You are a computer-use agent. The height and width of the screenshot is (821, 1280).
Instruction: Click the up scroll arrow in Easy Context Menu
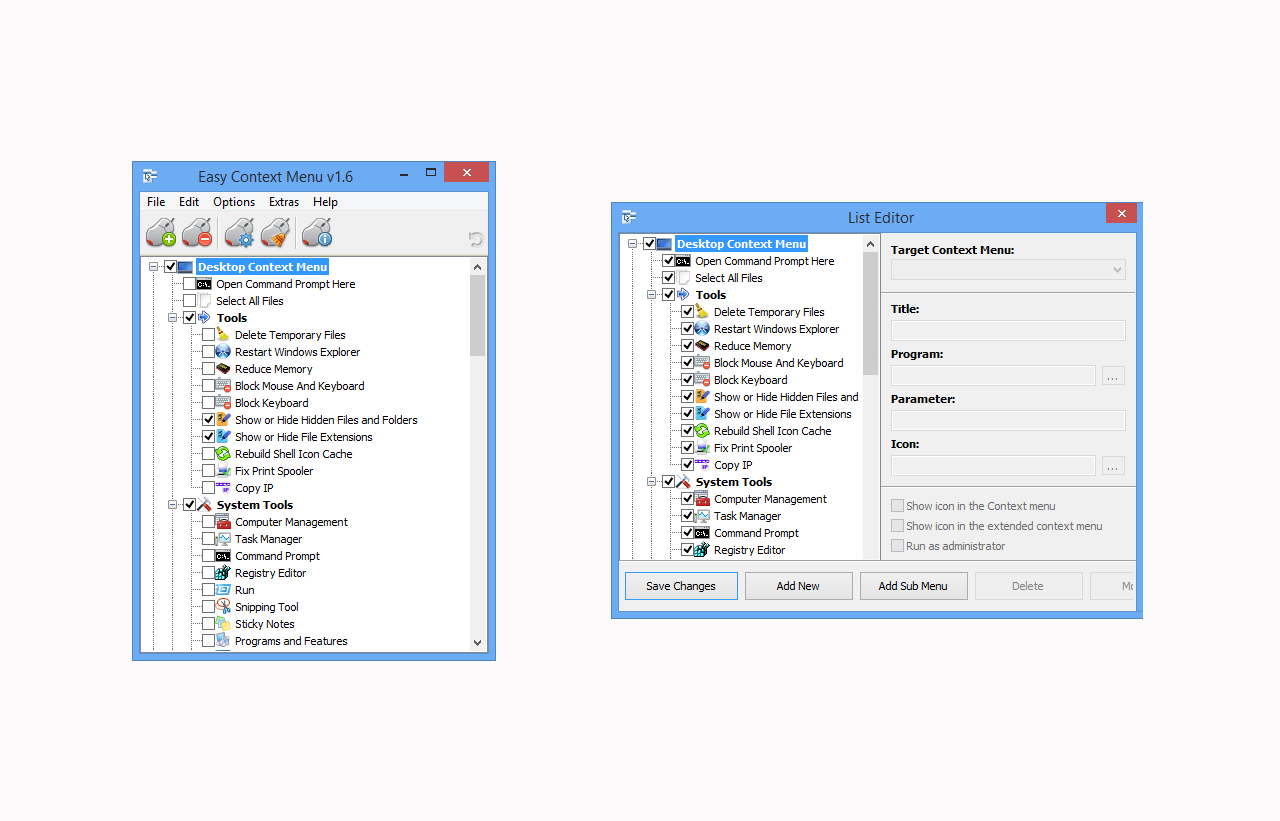[477, 267]
